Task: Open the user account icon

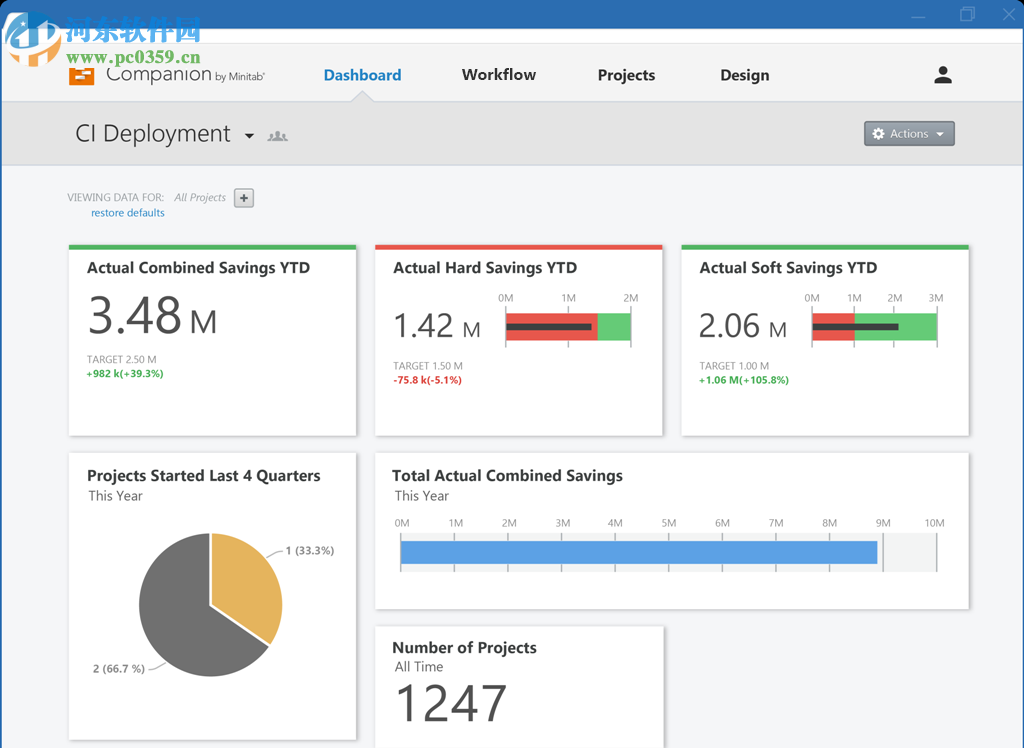Action: [942, 74]
